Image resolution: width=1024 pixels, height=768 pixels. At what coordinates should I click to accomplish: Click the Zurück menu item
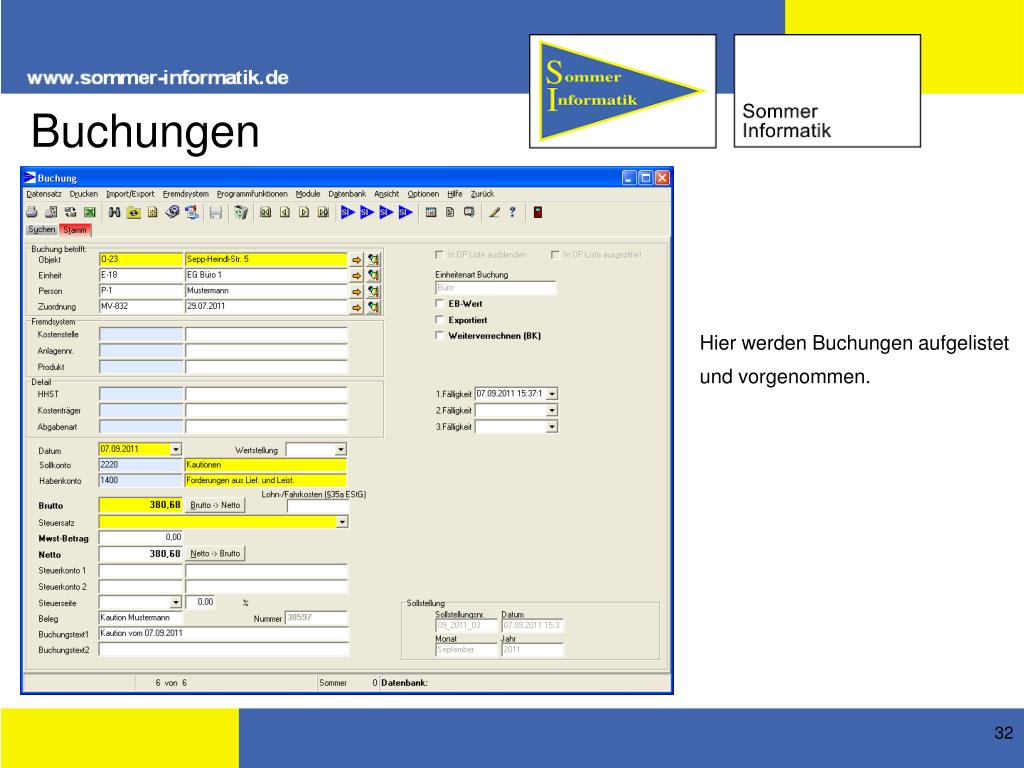482,194
